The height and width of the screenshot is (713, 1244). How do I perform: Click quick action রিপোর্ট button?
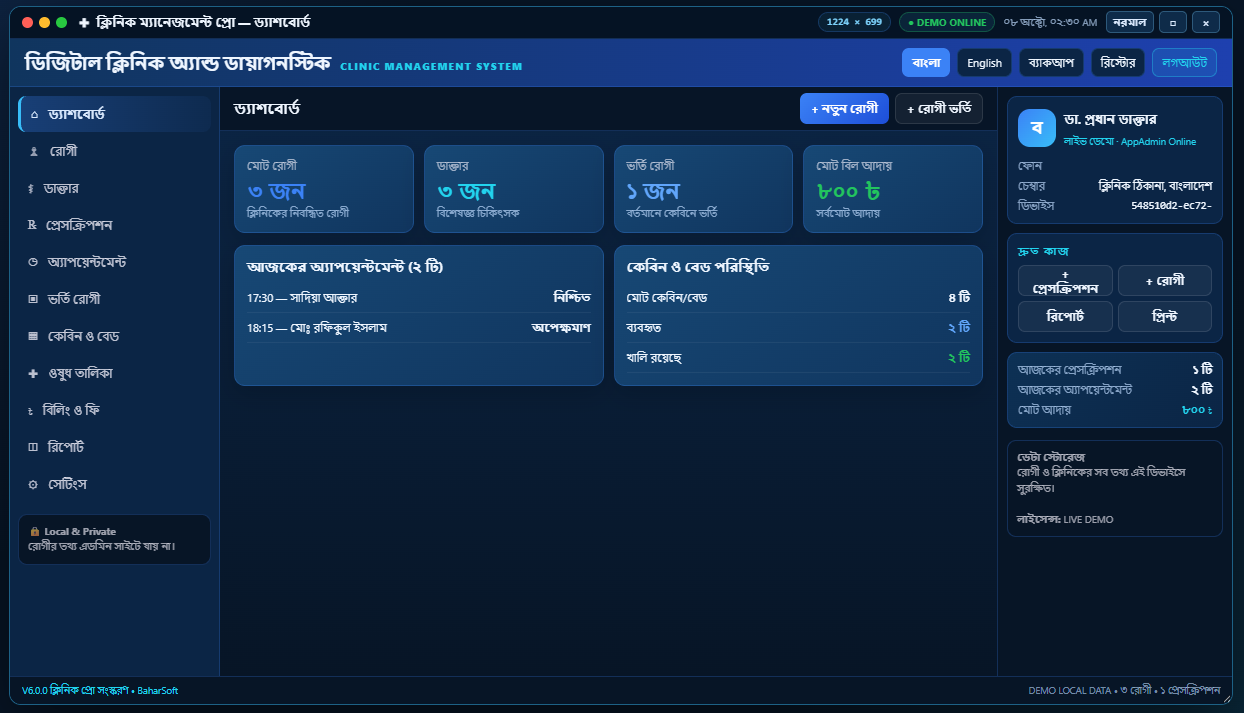pos(1065,316)
